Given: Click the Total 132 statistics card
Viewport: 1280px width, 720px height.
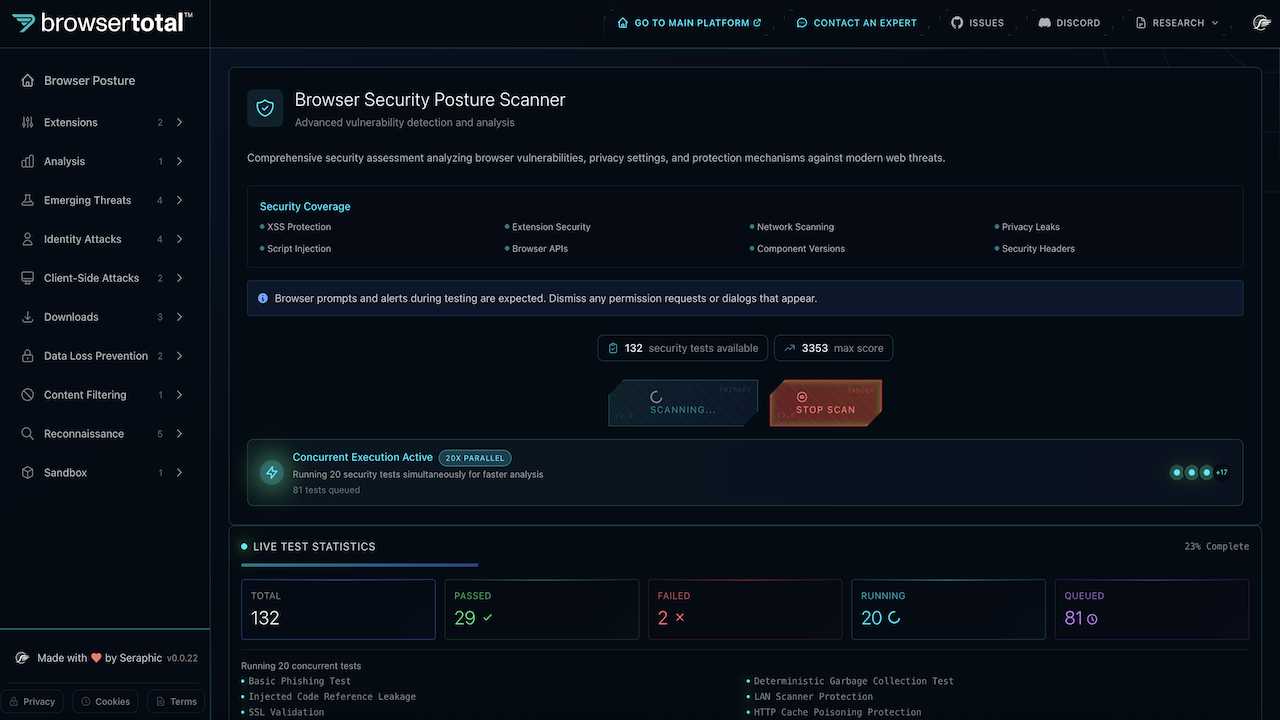Looking at the screenshot, I should [338, 609].
